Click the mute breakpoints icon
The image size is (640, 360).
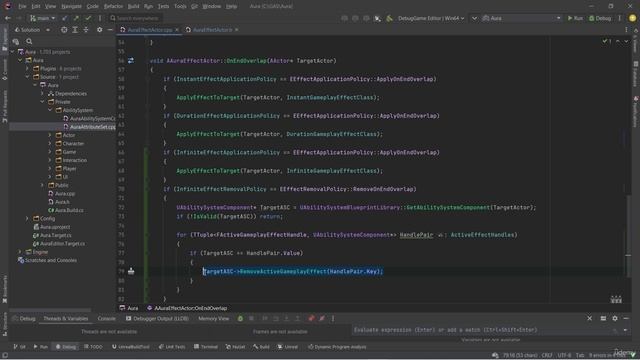click(x=322, y=318)
